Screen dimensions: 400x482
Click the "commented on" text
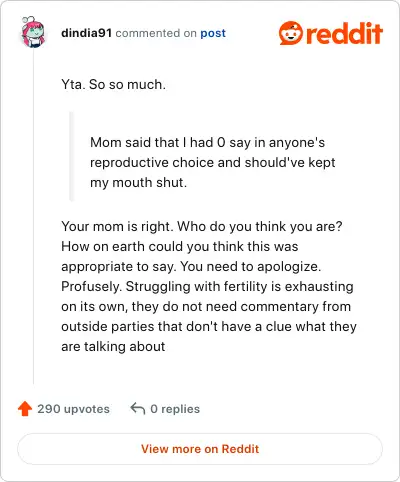[156, 33]
